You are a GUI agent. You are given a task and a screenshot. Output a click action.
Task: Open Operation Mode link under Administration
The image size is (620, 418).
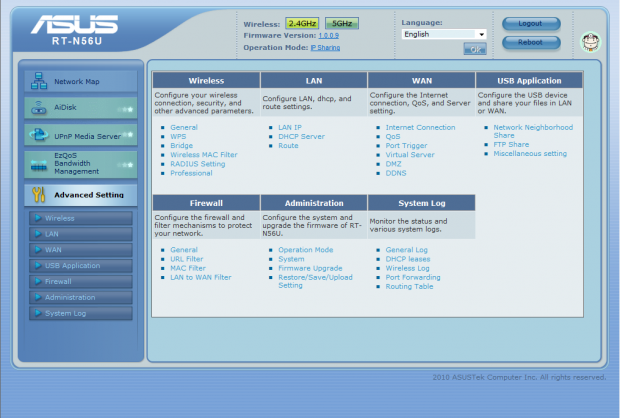click(306, 250)
